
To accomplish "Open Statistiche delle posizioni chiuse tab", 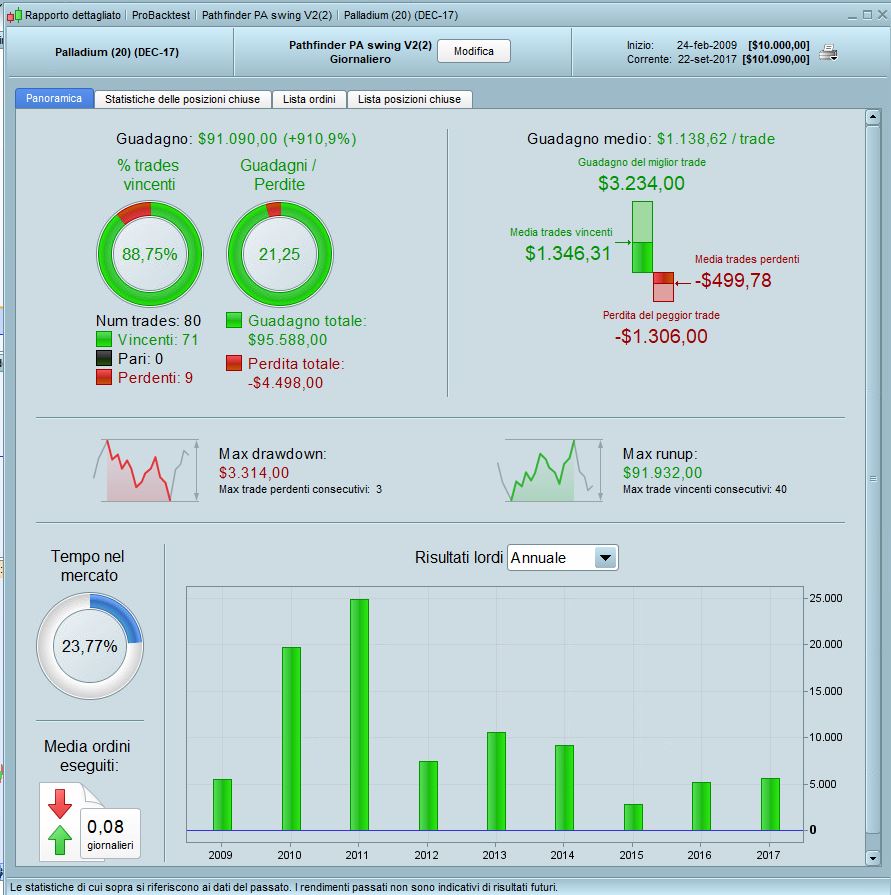I will (182, 99).
